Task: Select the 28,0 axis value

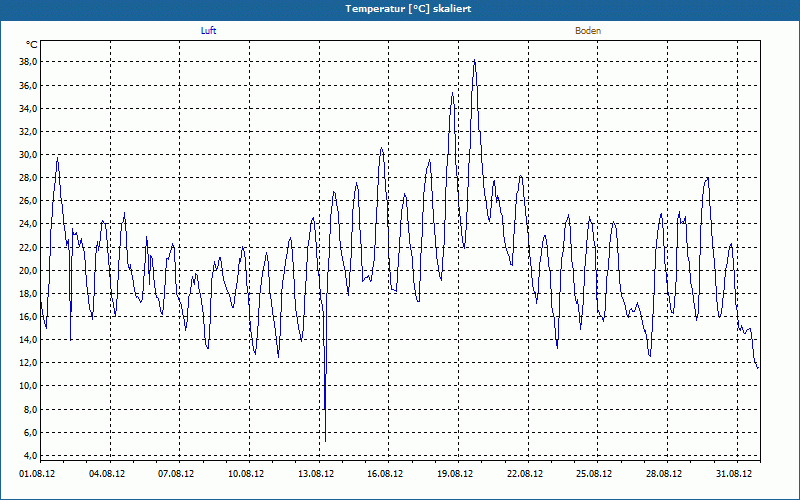Action: pos(29,178)
